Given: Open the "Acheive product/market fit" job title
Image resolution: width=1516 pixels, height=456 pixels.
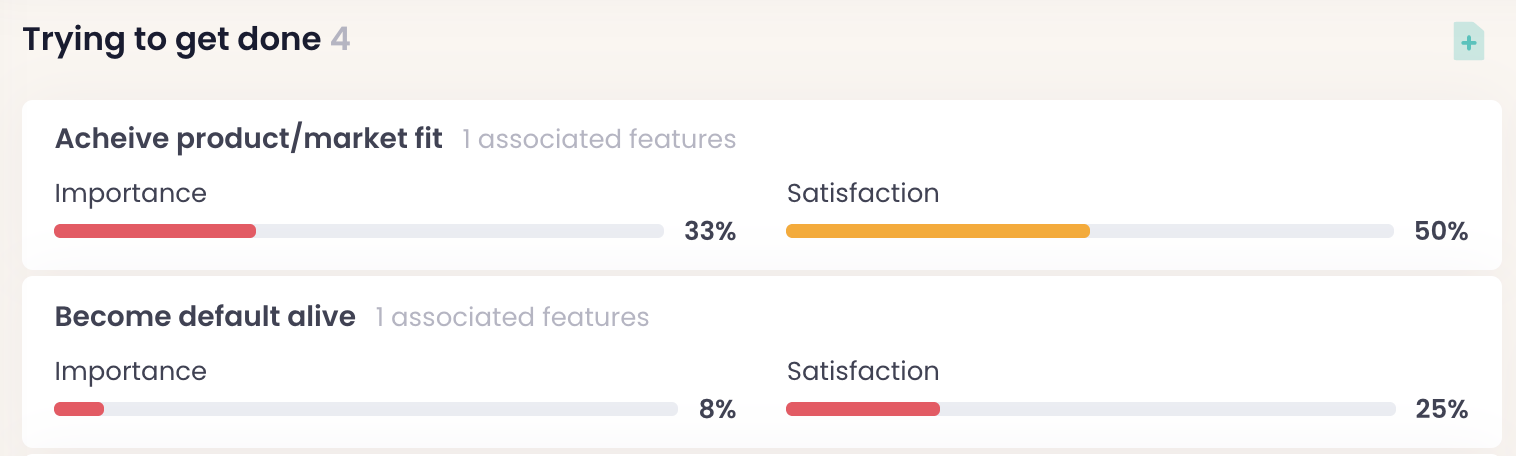Looking at the screenshot, I should click(x=248, y=139).
